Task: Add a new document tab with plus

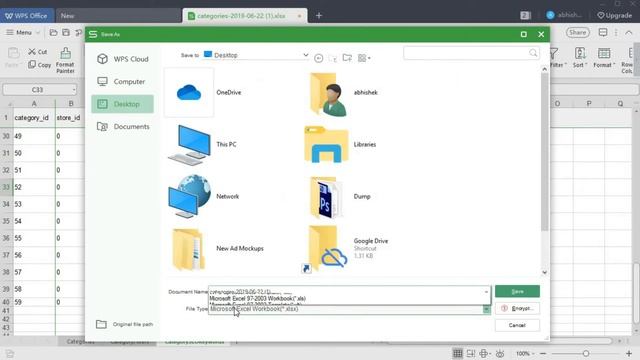Action: pos(319,16)
